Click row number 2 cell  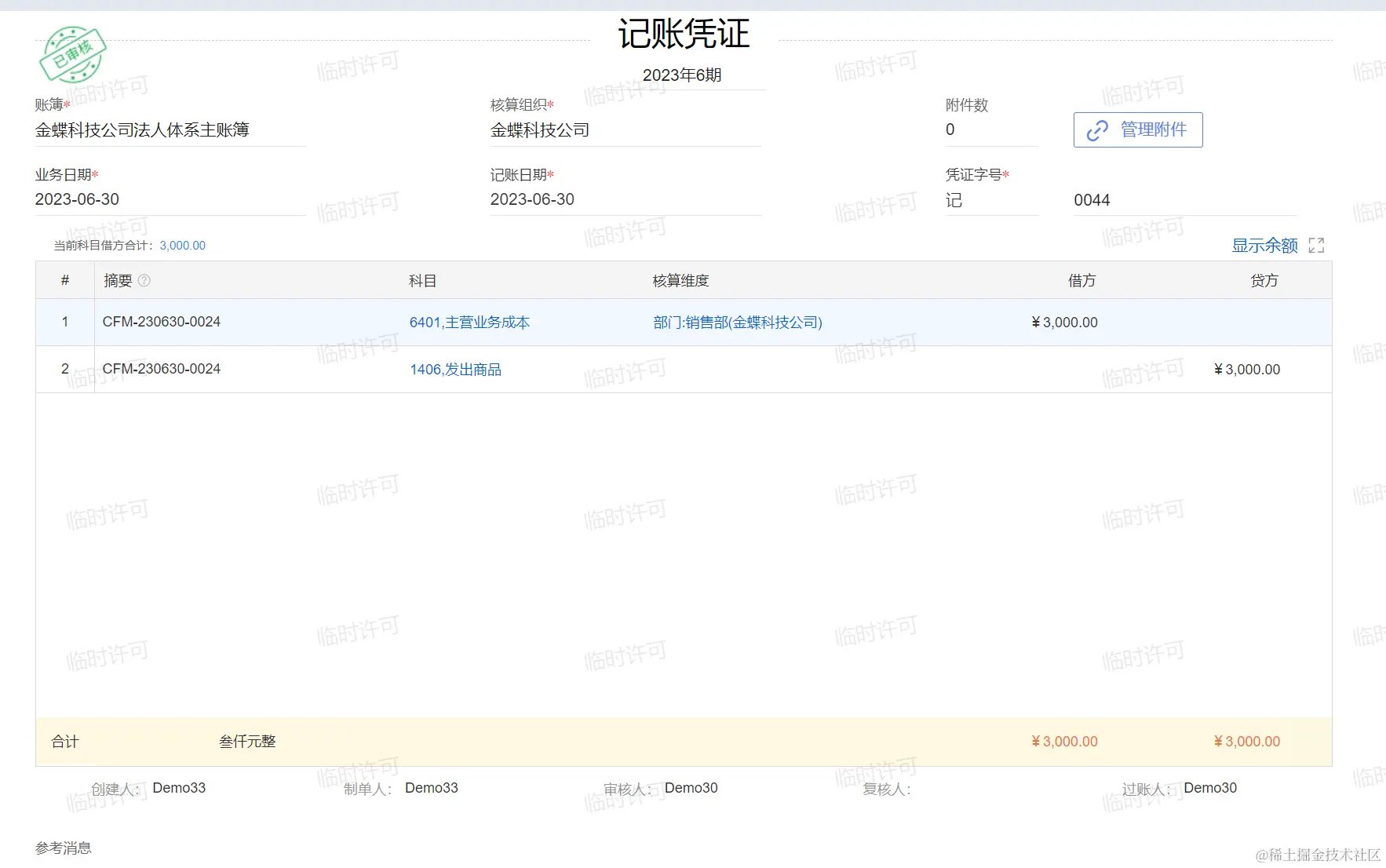coord(65,369)
